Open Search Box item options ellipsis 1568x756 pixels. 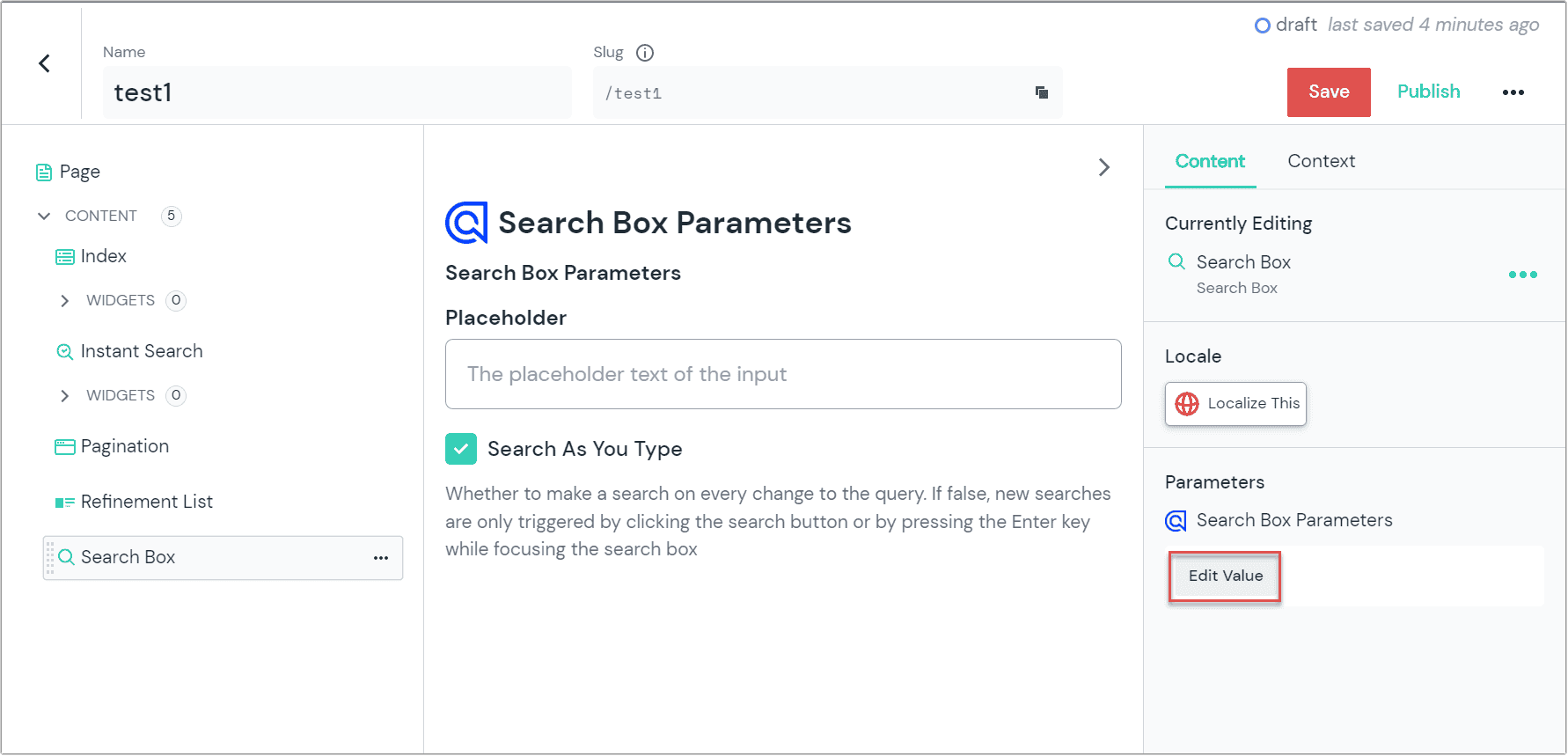coord(381,558)
